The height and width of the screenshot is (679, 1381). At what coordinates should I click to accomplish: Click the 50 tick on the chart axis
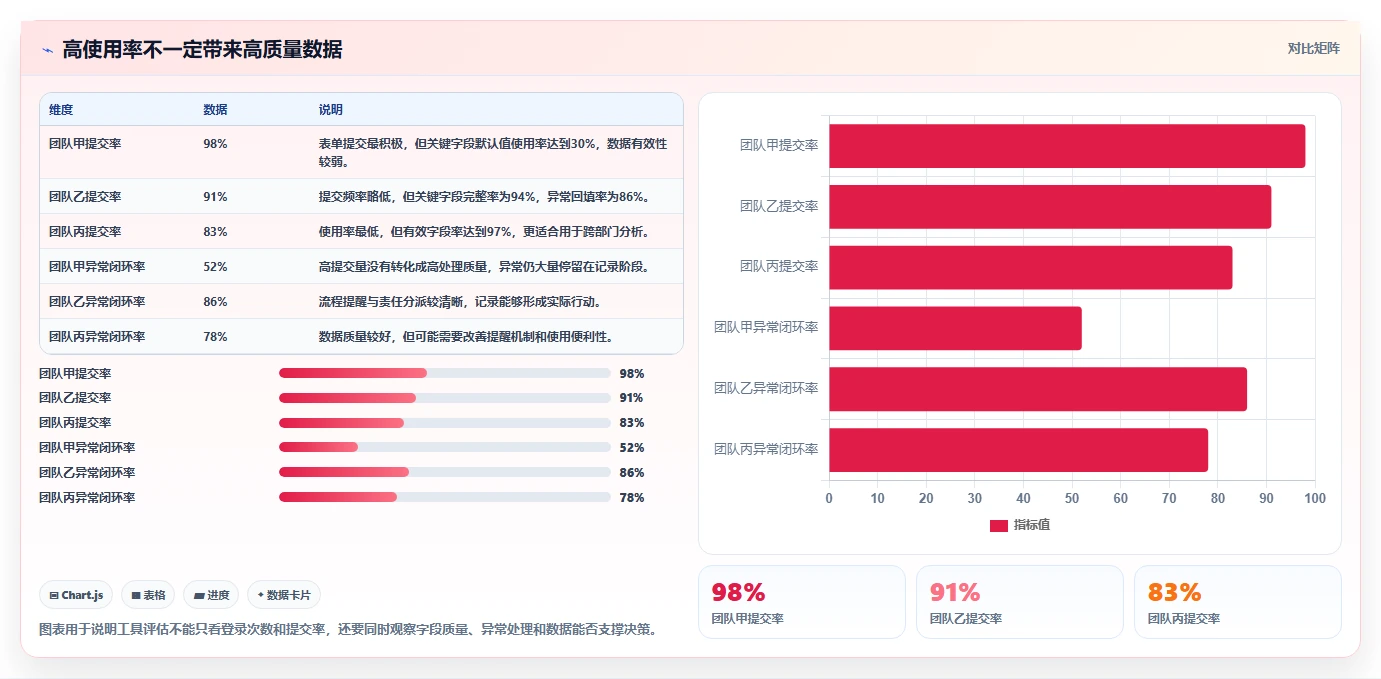tap(1072, 498)
